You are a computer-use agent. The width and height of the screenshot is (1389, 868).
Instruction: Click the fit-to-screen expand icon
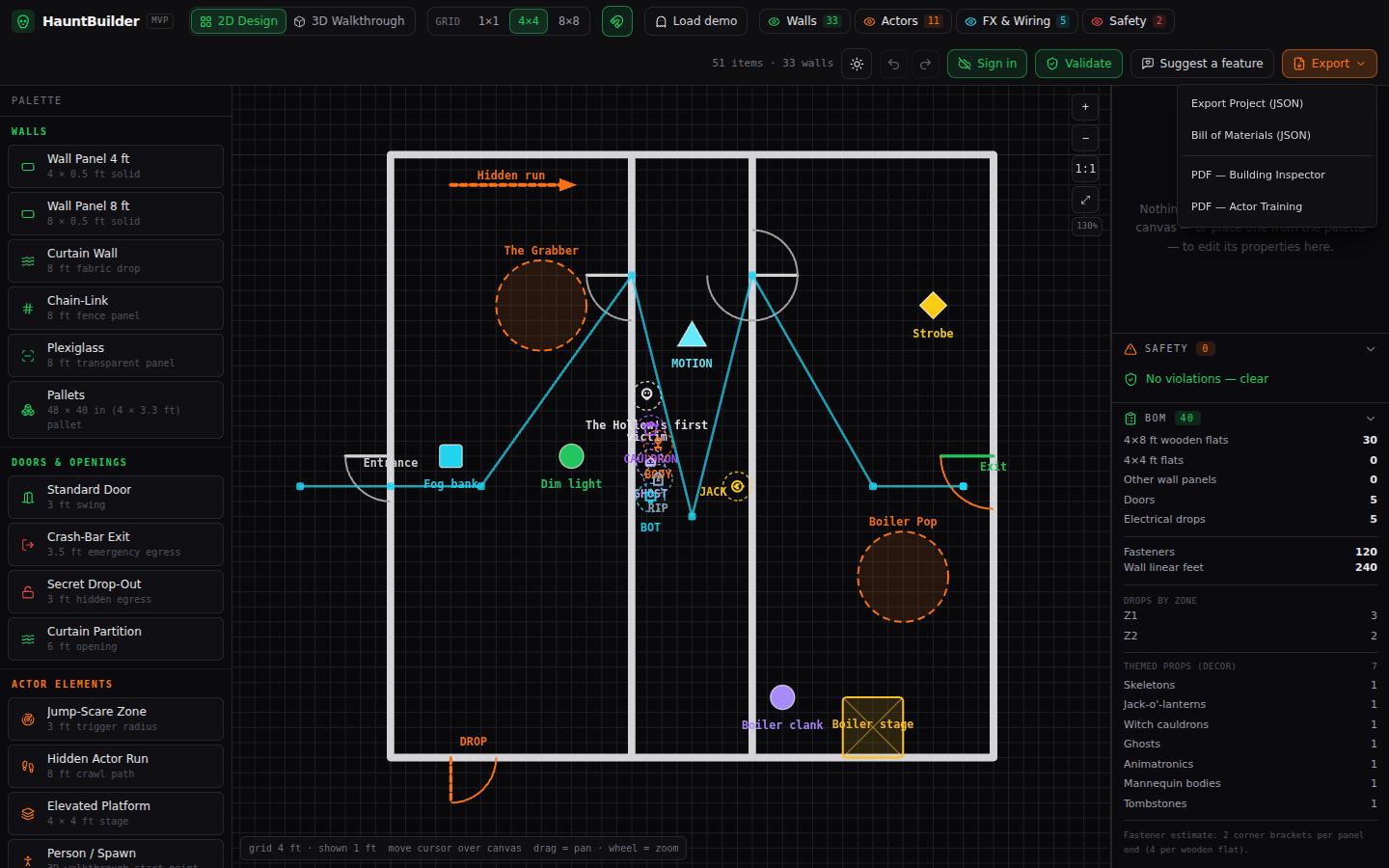1085,200
